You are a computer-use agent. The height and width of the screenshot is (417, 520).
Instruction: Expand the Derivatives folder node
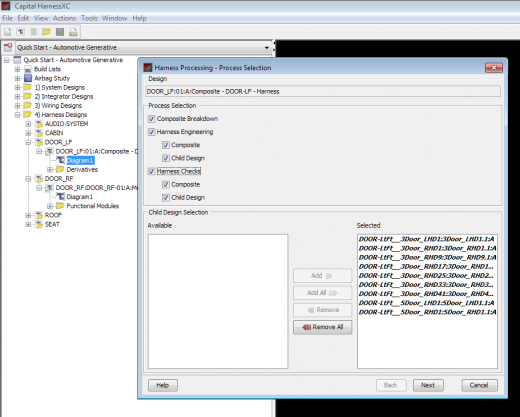50,169
